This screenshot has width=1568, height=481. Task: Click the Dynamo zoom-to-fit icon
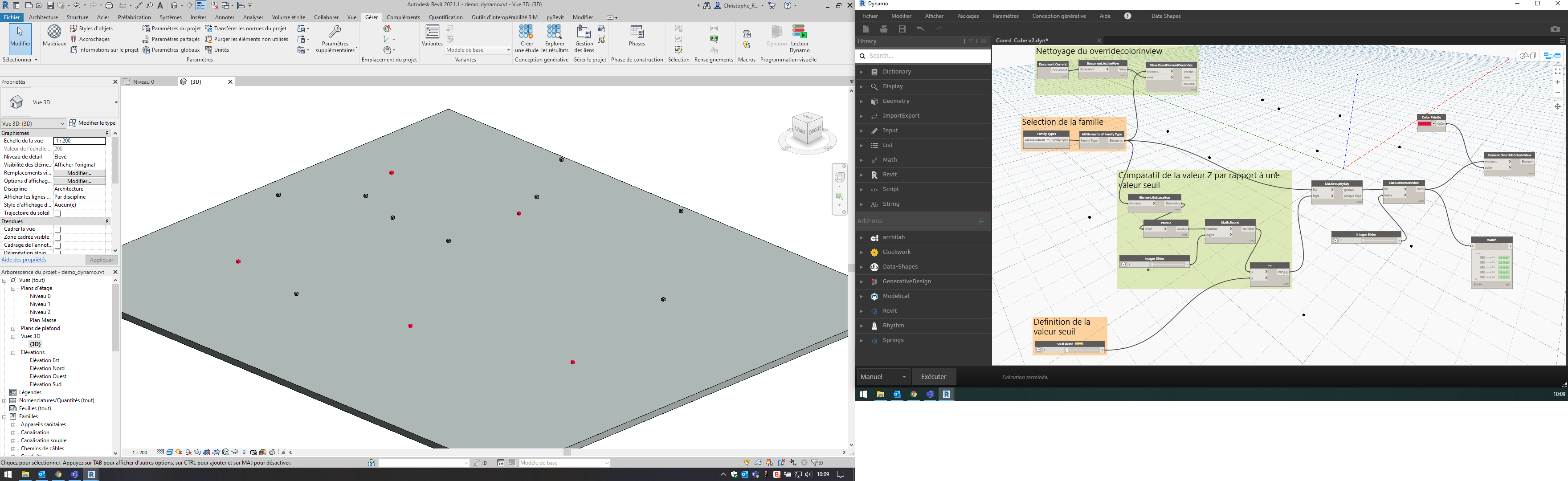[x=1557, y=72]
